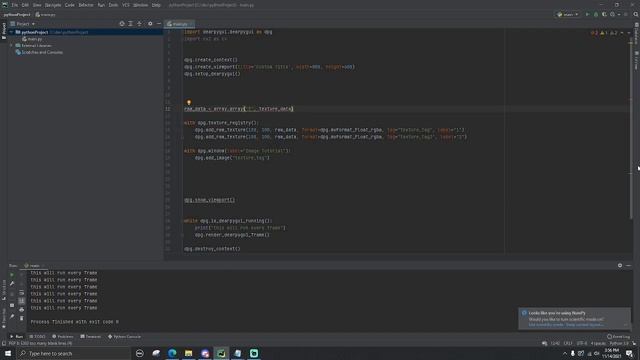
Task: Open the Window menu
Action: tap(140, 5)
